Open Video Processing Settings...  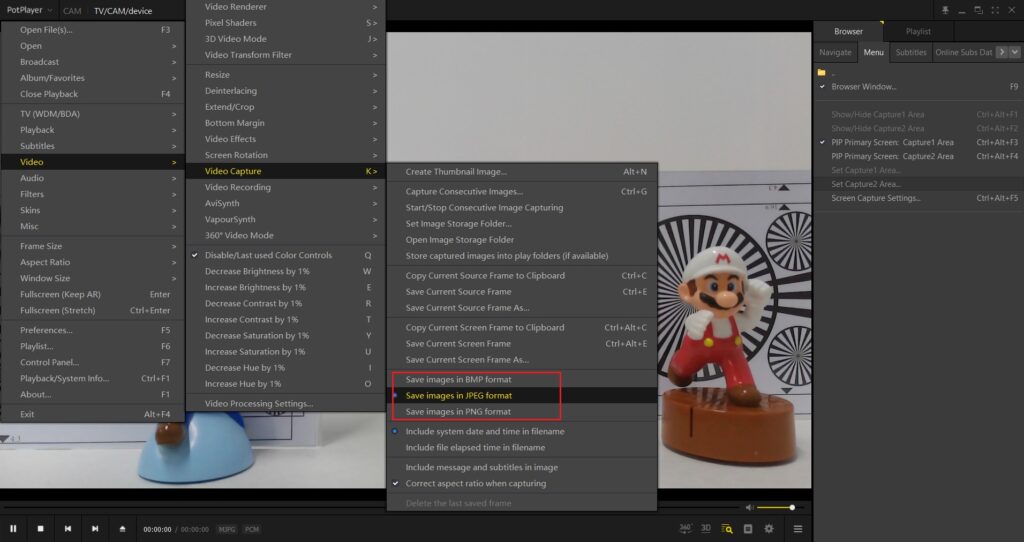point(285,404)
